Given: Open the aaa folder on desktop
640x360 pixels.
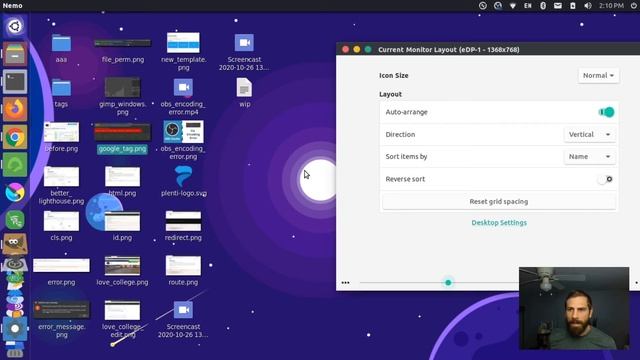Looking at the screenshot, I should (61, 43).
